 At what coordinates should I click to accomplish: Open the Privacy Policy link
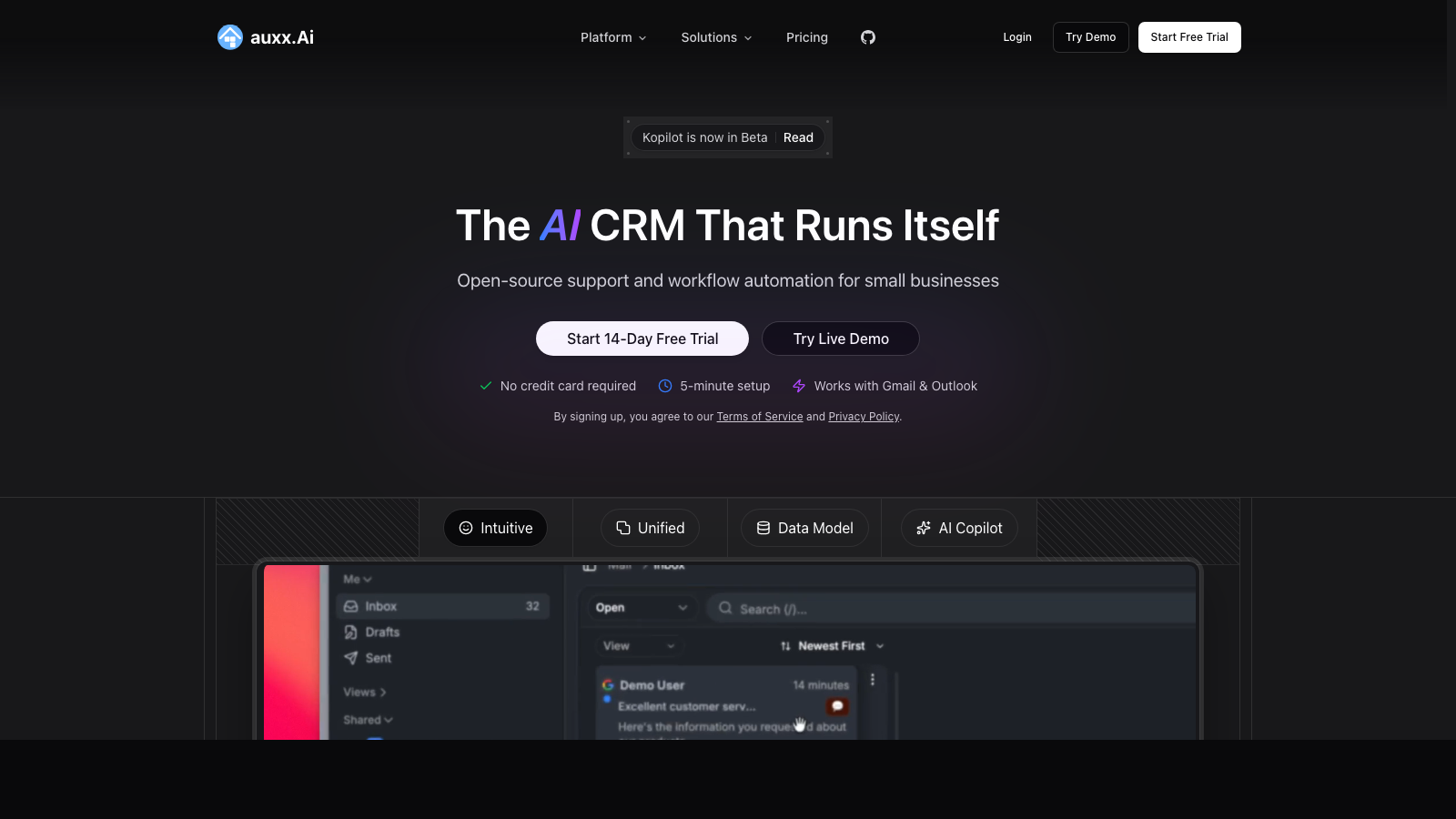(x=864, y=417)
